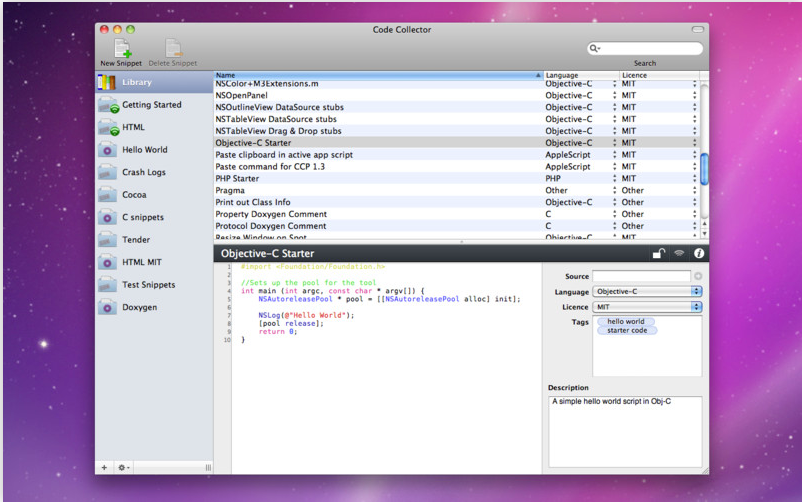Image resolution: width=802 pixels, height=502 pixels.
Task: Change licence for NSOpenPanel row
Action: point(695,95)
